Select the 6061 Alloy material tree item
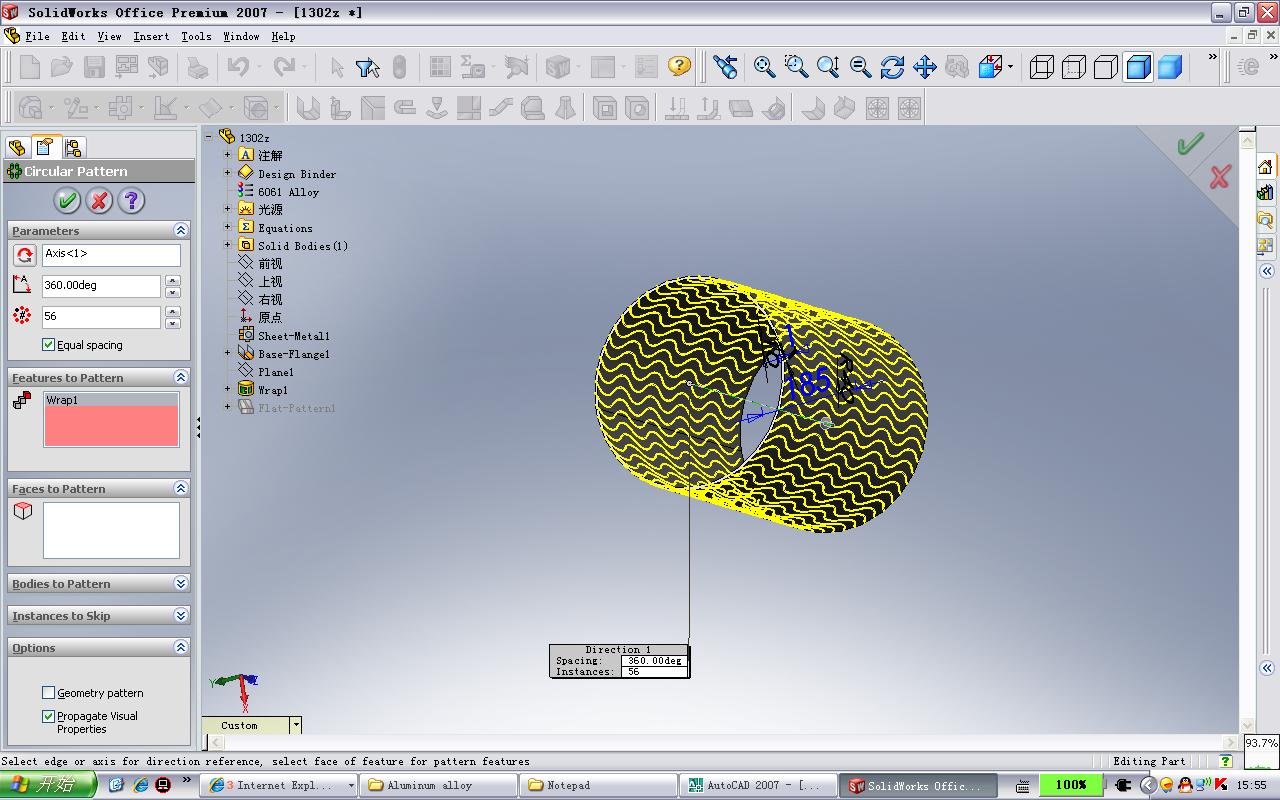Viewport: 1280px width, 800px height. point(288,192)
